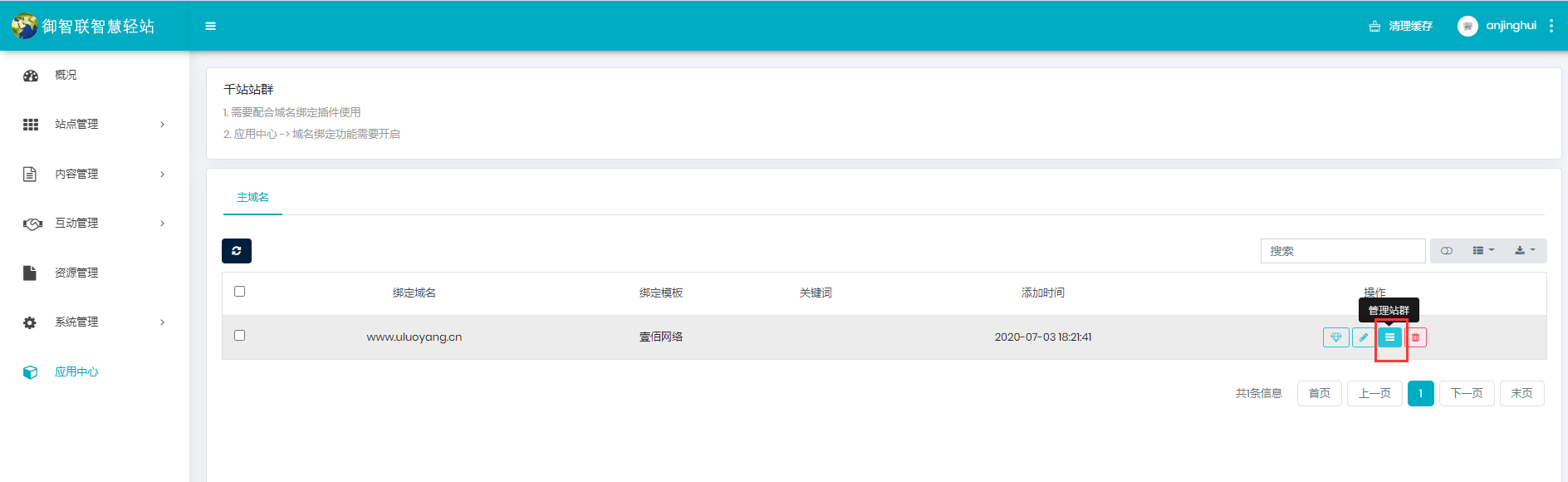Click the diamond icon for www.uluoyang.cn
The height and width of the screenshot is (482, 1568).
tap(1335, 337)
